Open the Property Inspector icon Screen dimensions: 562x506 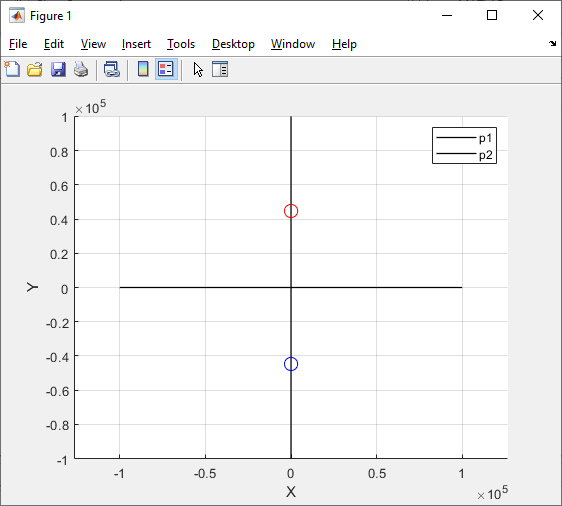[x=220, y=69]
